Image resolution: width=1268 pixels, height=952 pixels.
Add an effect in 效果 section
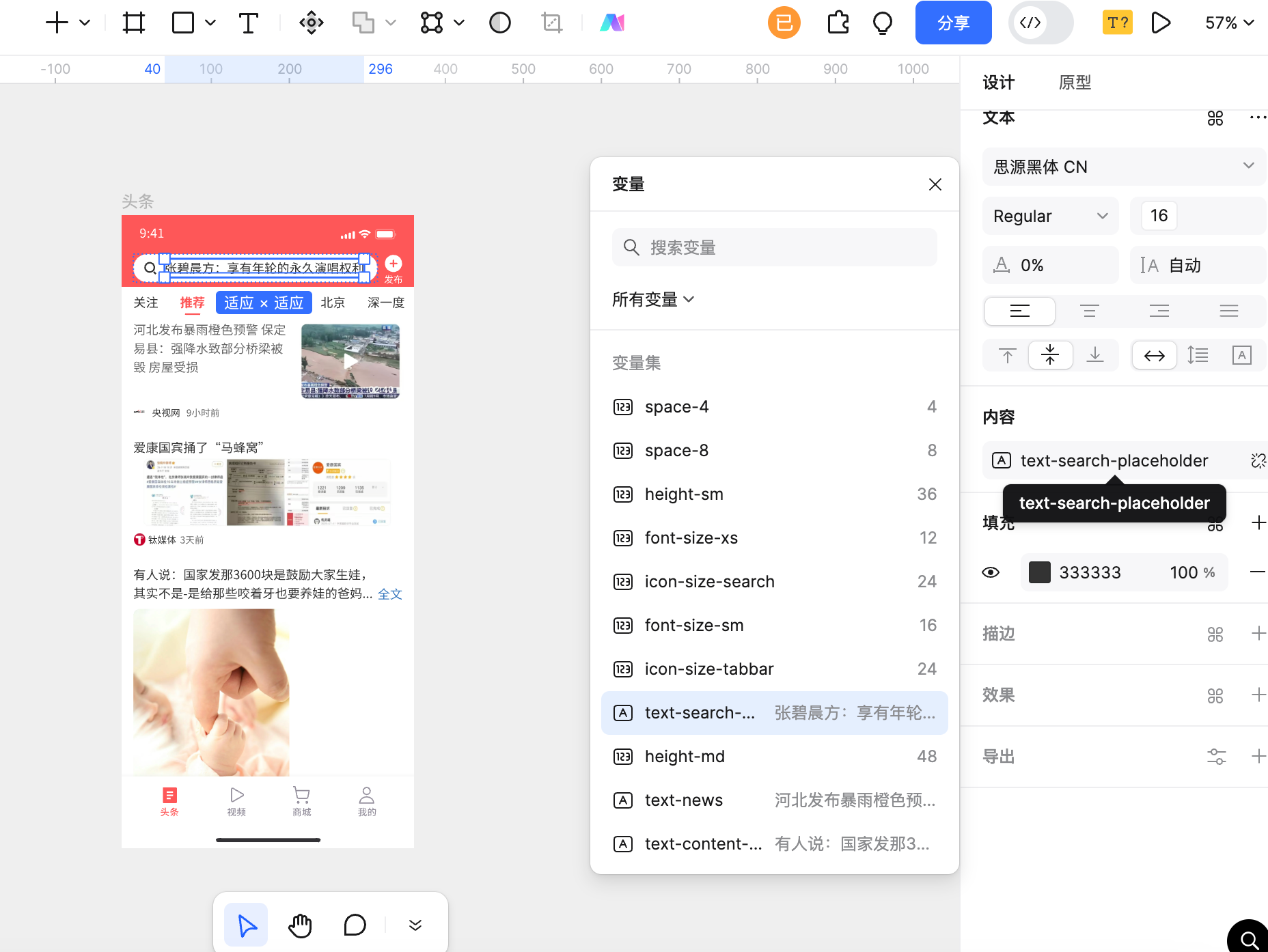(1258, 695)
